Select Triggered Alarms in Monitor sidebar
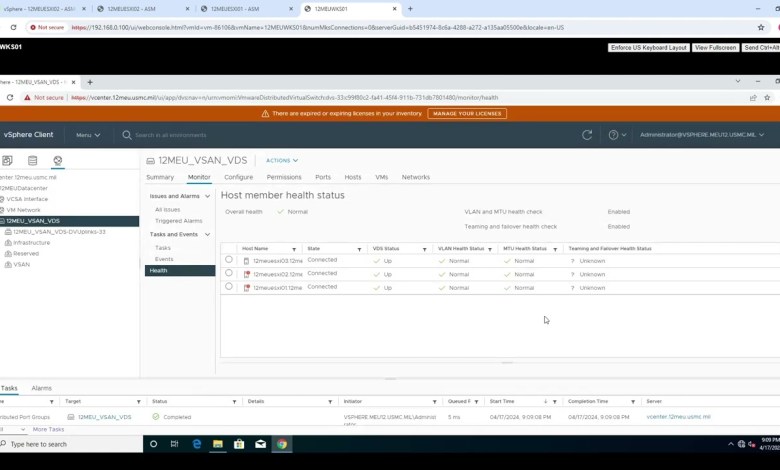 pyautogui.click(x=179, y=221)
